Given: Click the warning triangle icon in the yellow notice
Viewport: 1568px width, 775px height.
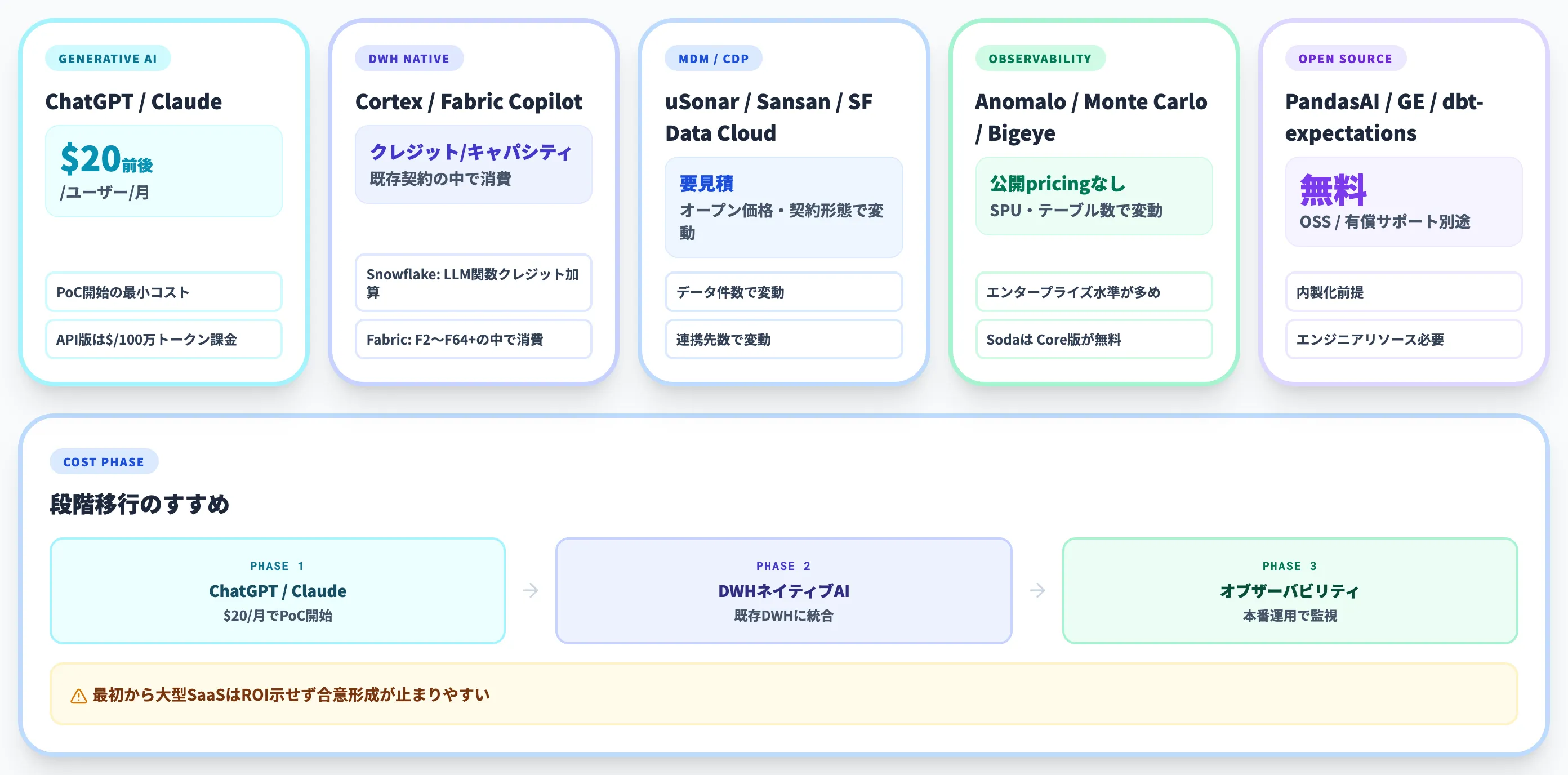Looking at the screenshot, I should pyautogui.click(x=78, y=695).
